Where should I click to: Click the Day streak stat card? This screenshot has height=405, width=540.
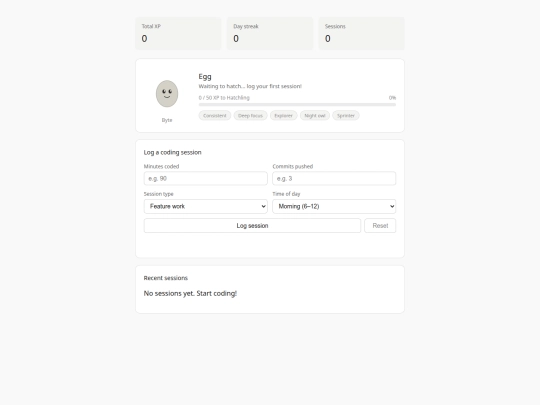[x=270, y=33]
